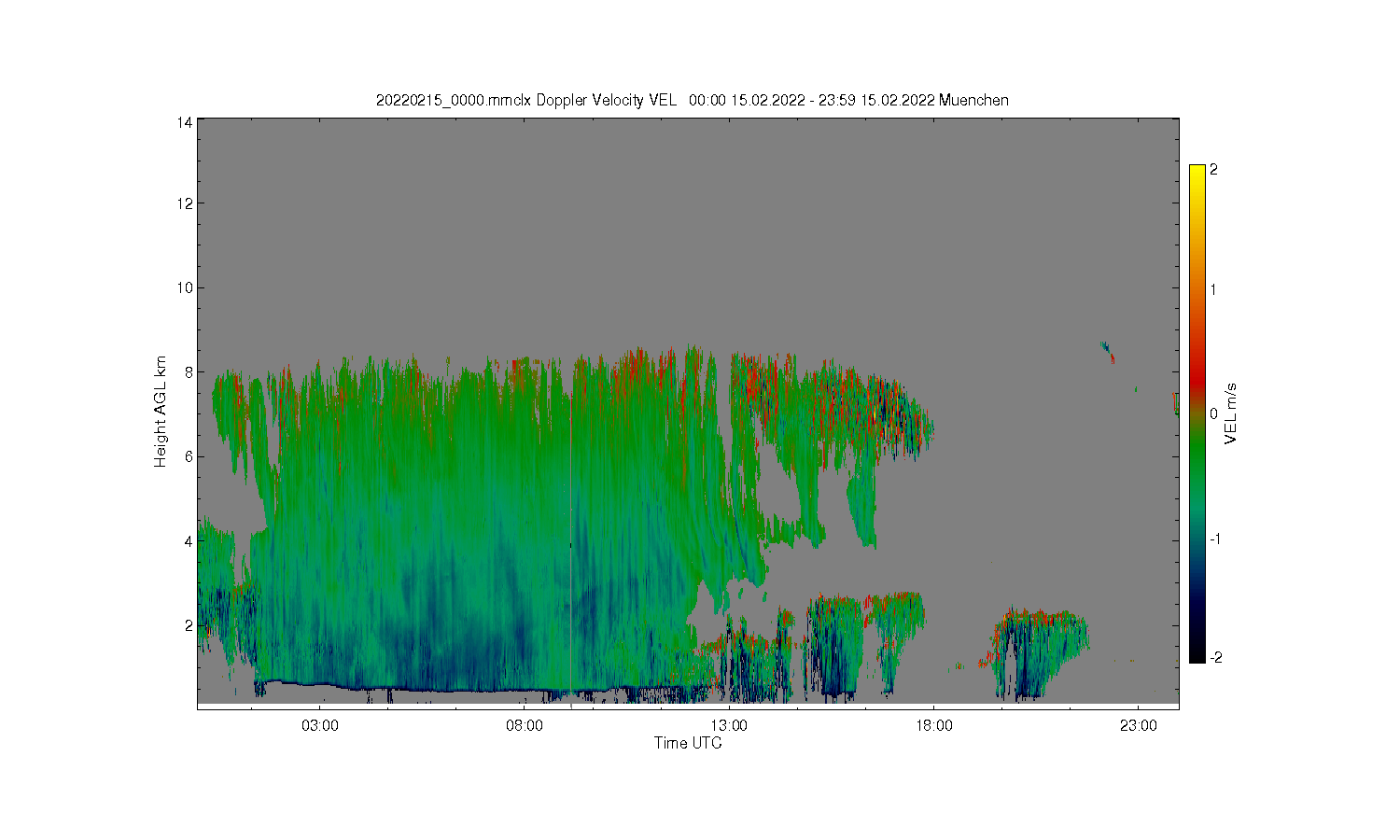Select the 03:00 time axis label
1400x840 pixels.
click(x=320, y=725)
